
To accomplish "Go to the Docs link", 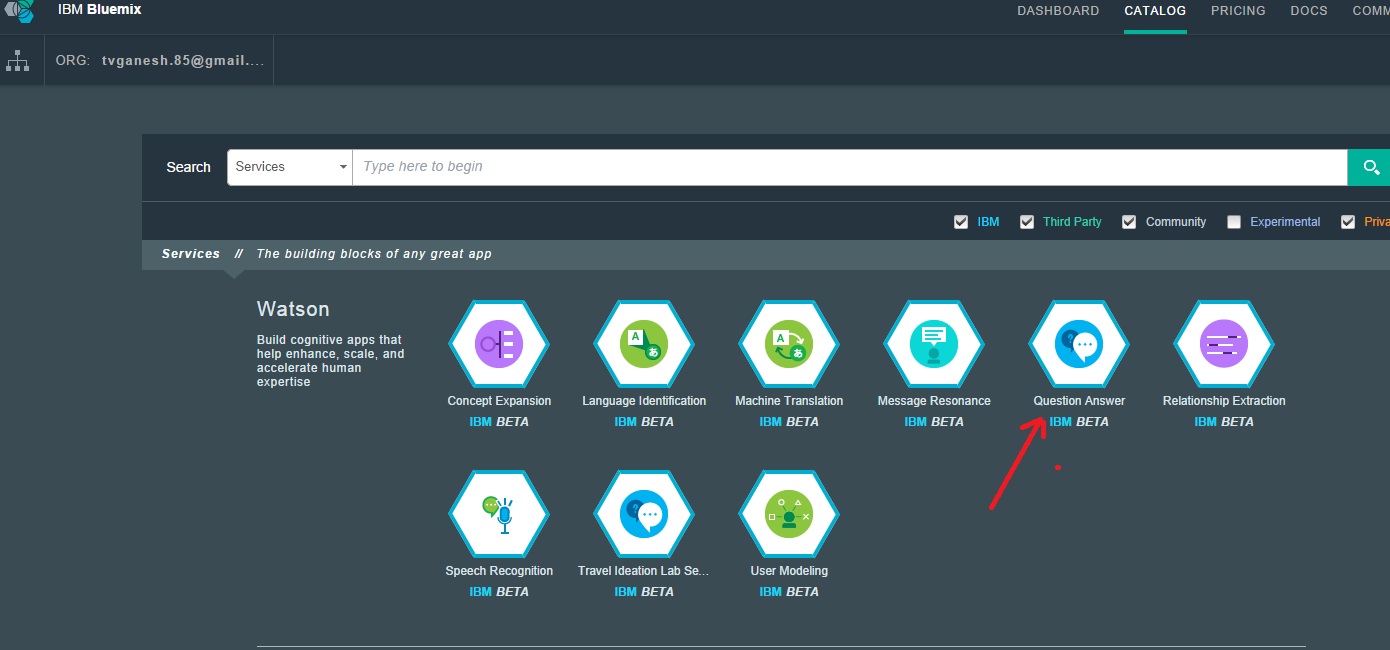I will pyautogui.click(x=1309, y=11).
